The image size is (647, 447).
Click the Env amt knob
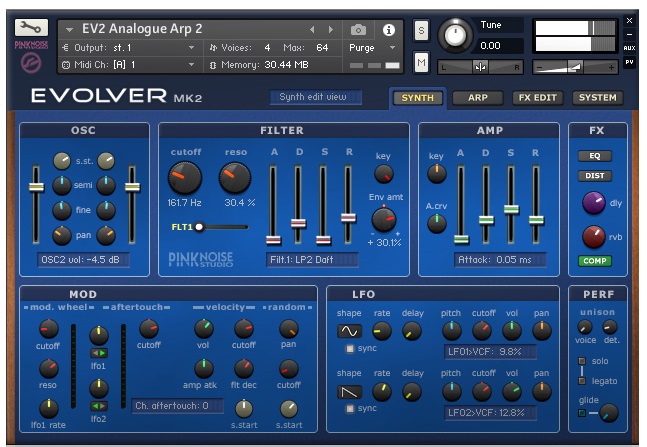click(384, 219)
